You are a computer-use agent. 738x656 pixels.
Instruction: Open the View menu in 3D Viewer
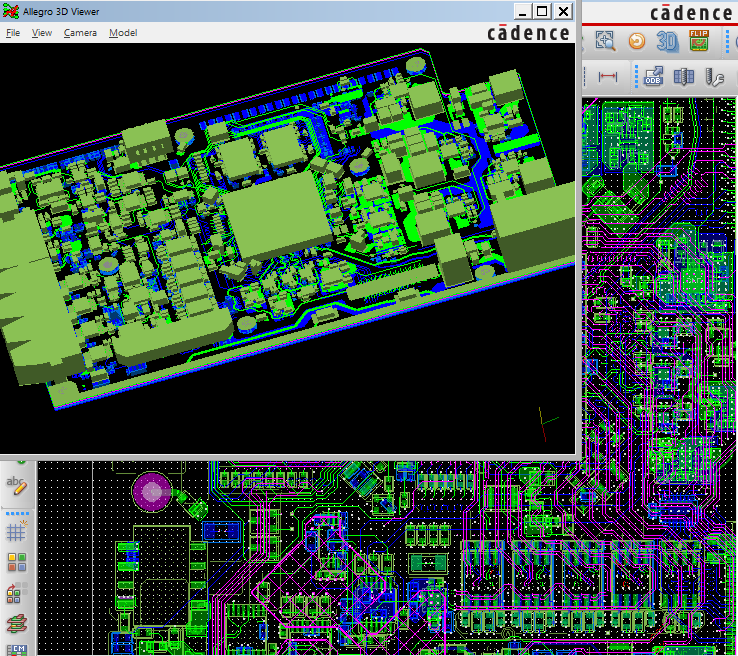42,33
